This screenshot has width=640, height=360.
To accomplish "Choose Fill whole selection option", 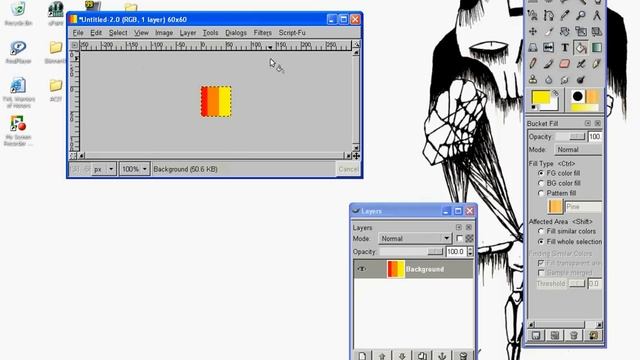I will click(x=541, y=242).
